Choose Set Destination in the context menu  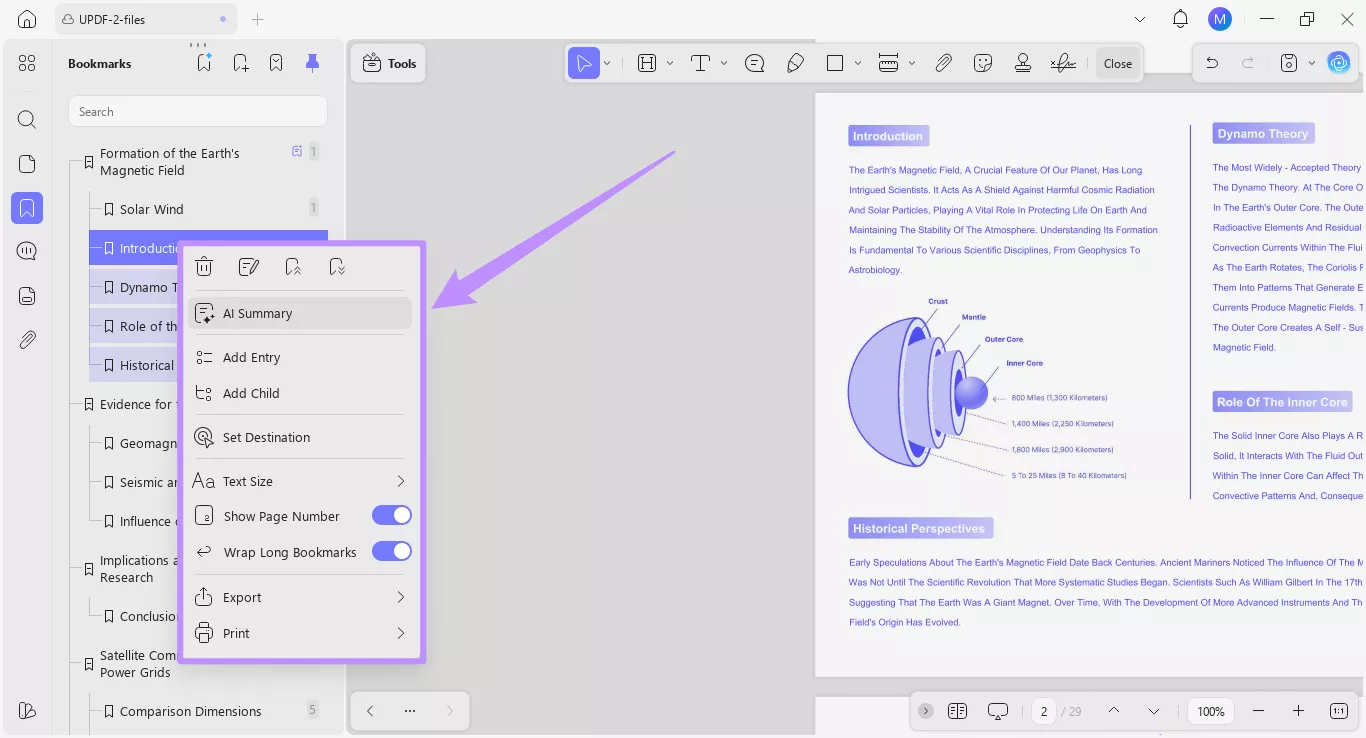coord(301,437)
